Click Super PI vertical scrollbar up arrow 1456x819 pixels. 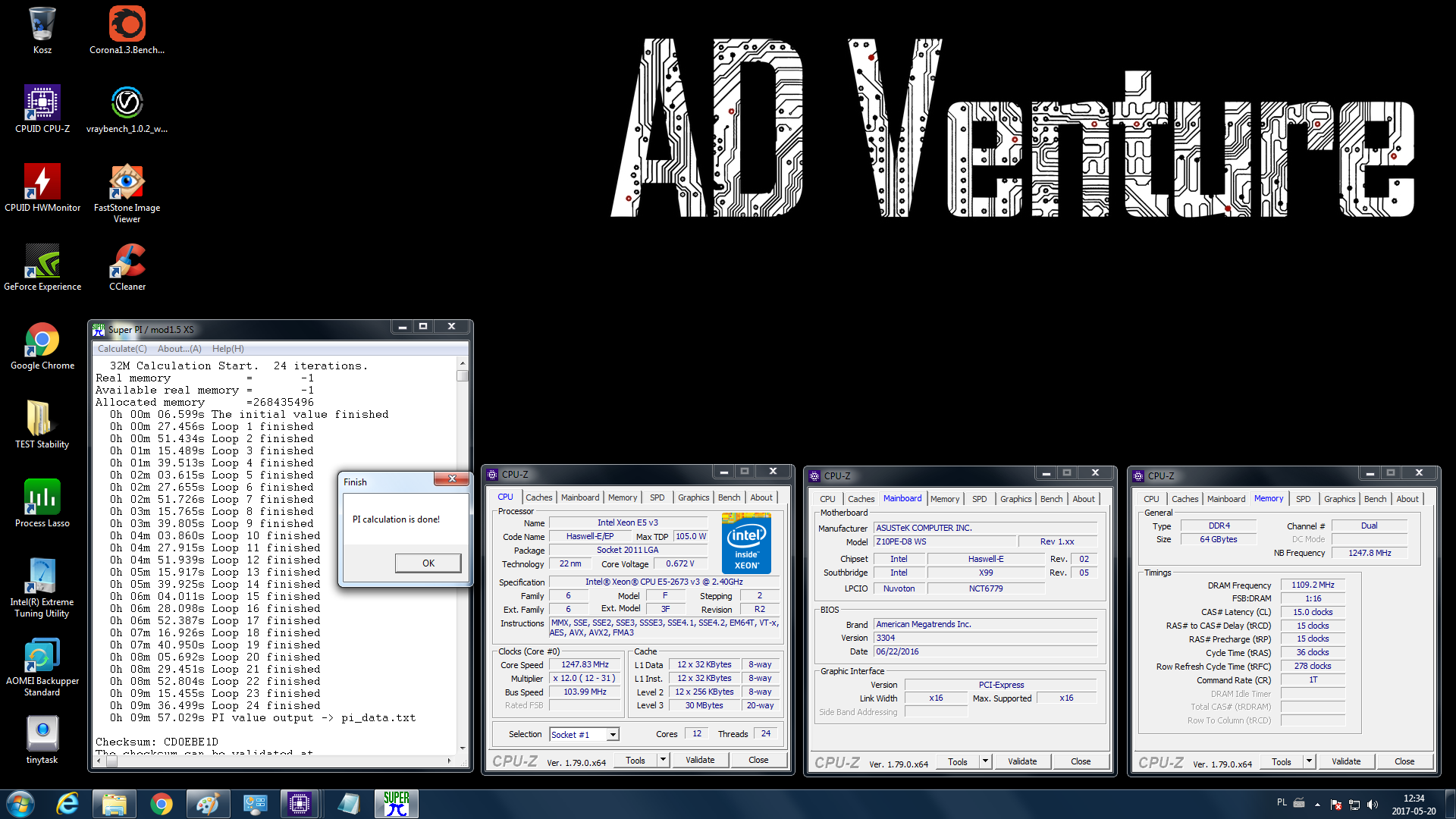[462, 365]
